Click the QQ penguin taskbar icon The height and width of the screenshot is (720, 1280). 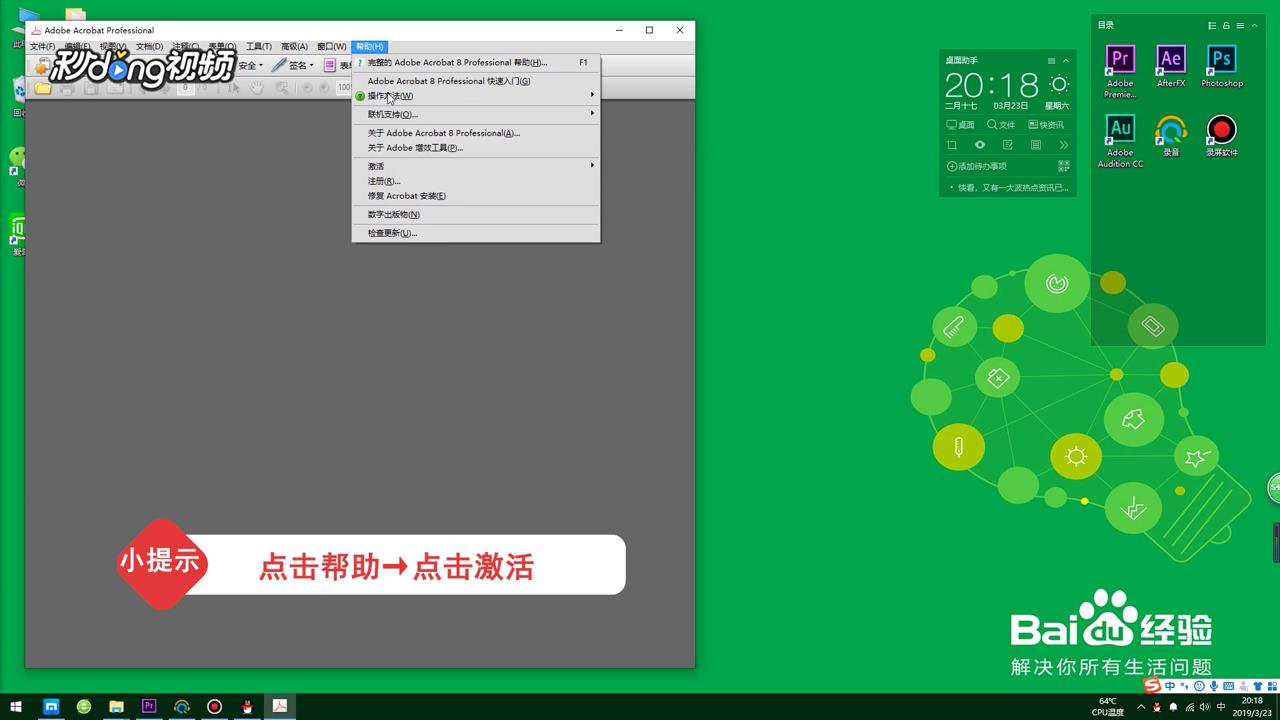[247, 707]
